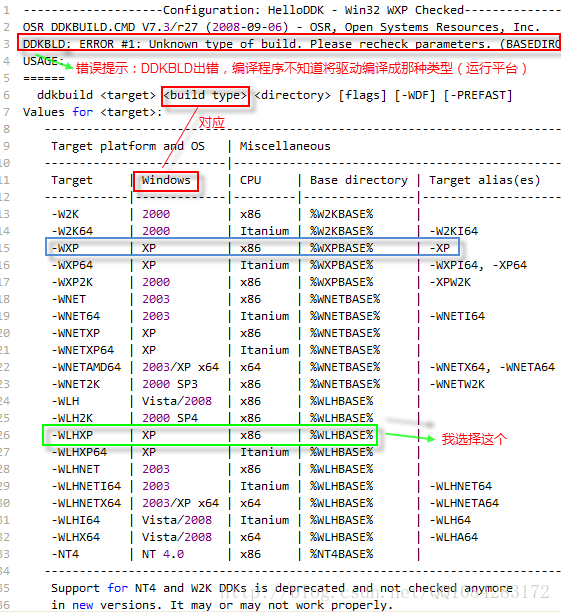The height and width of the screenshot is (612, 561).
Task: Click the '-WLHNETA64' alias text
Action: click(464, 503)
